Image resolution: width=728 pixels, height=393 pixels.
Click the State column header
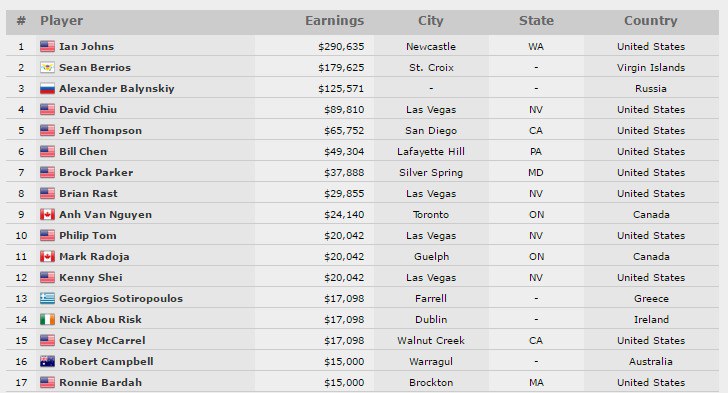(x=536, y=21)
